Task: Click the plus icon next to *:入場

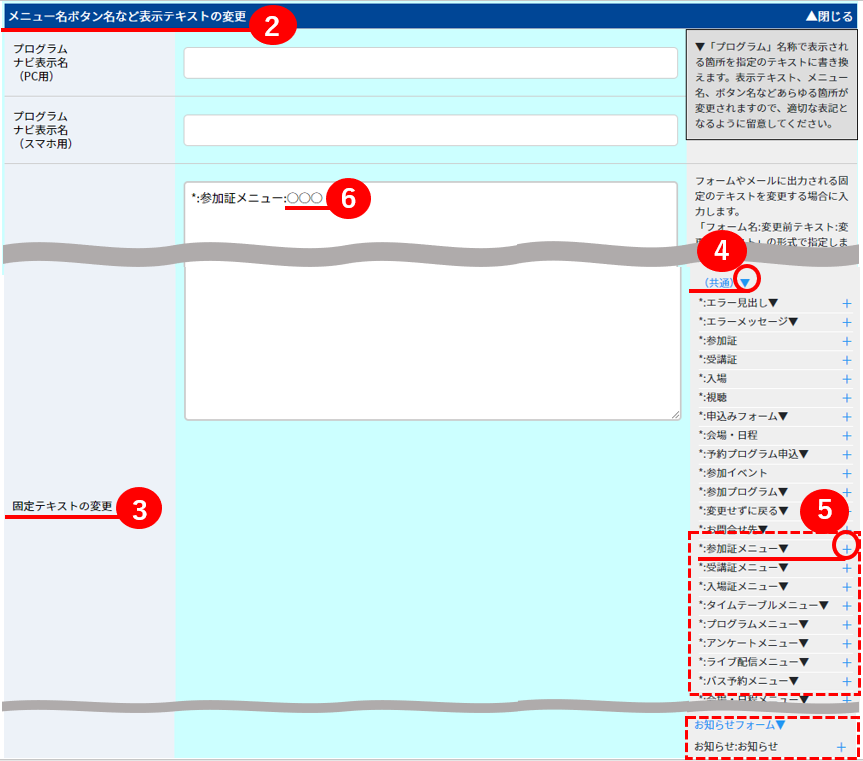Action: pos(846,379)
